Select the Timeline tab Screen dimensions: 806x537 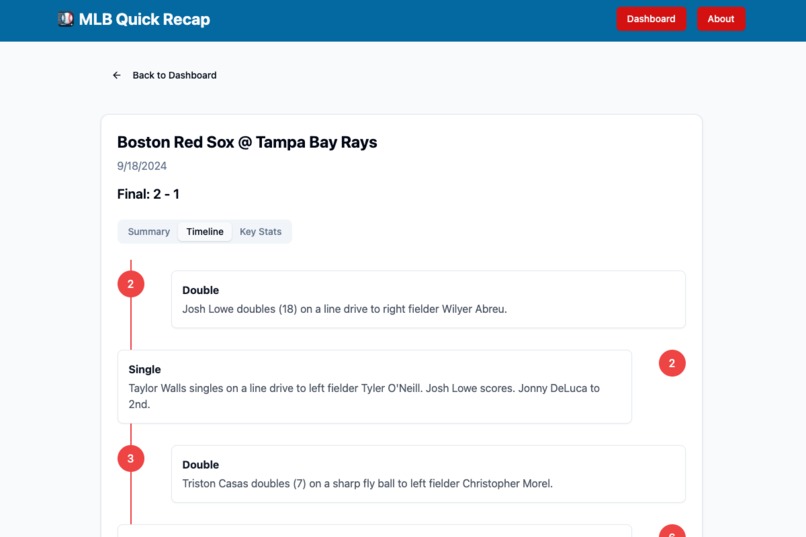pyautogui.click(x=205, y=232)
